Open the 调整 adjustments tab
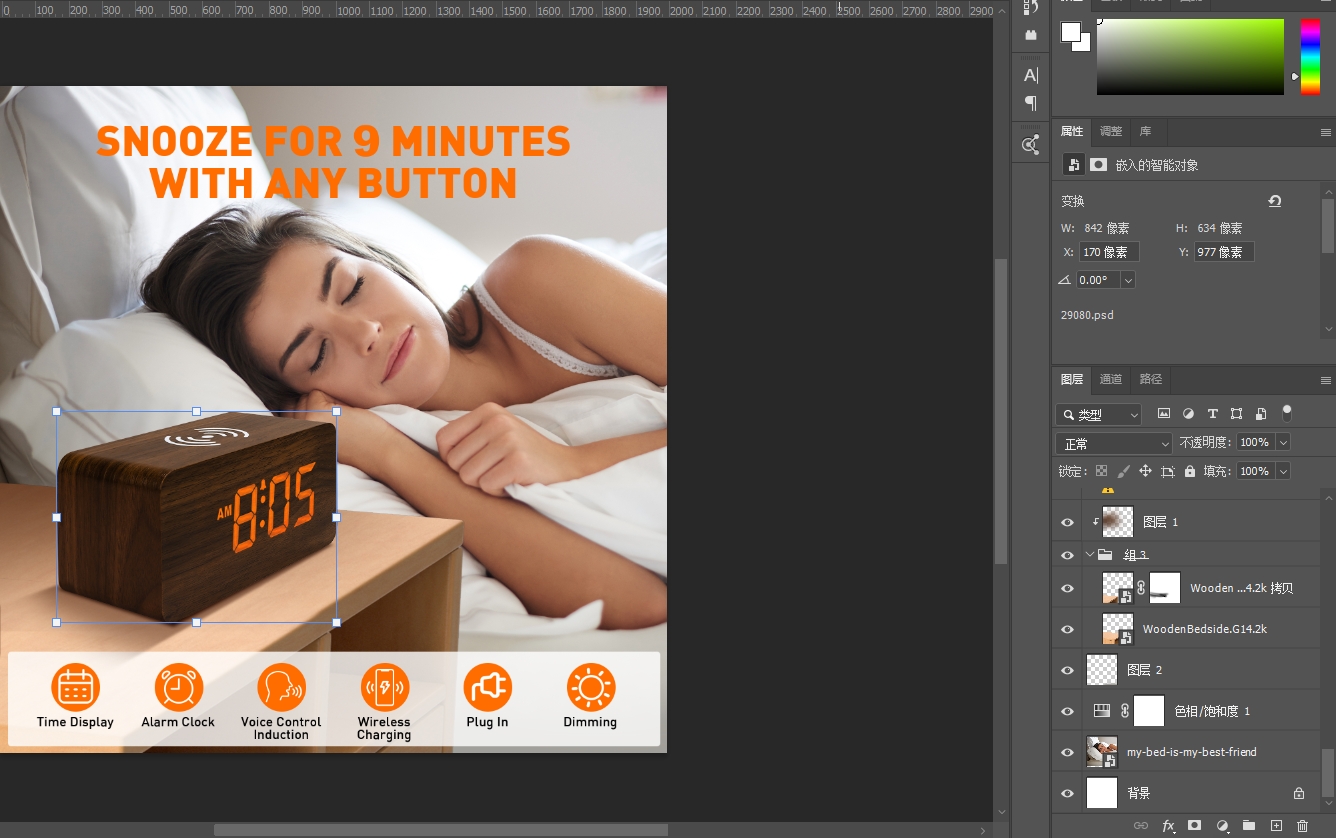1336x838 pixels. (1111, 131)
